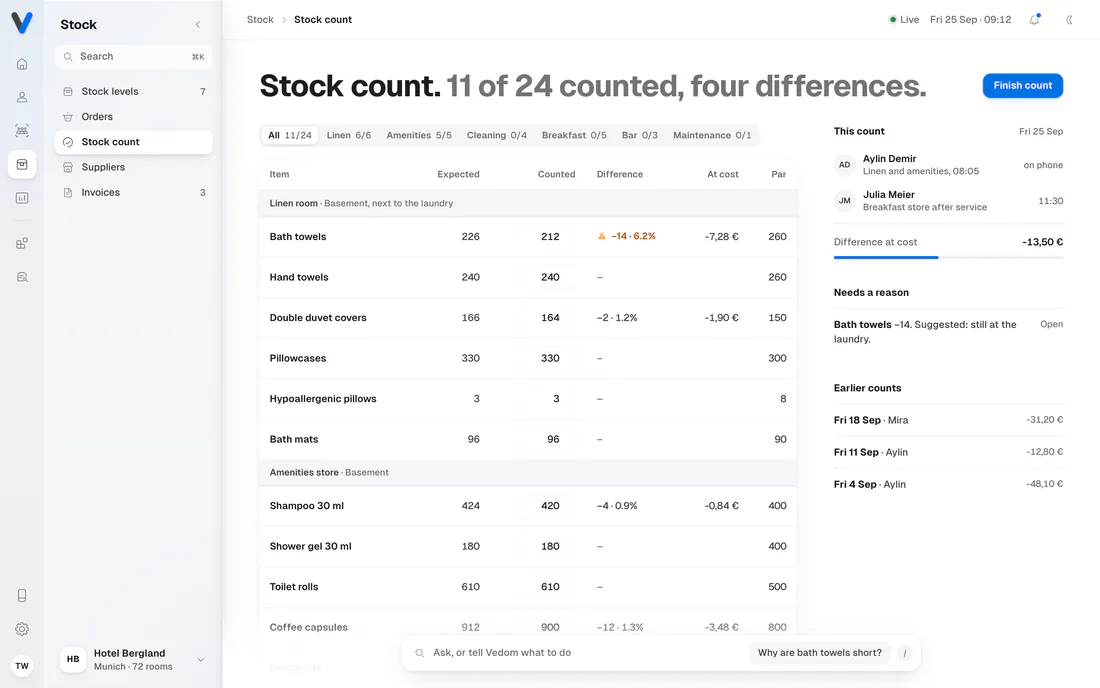Screen dimensions: 1100x688
Task: Select the All 11/24 tab
Action: point(290,135)
